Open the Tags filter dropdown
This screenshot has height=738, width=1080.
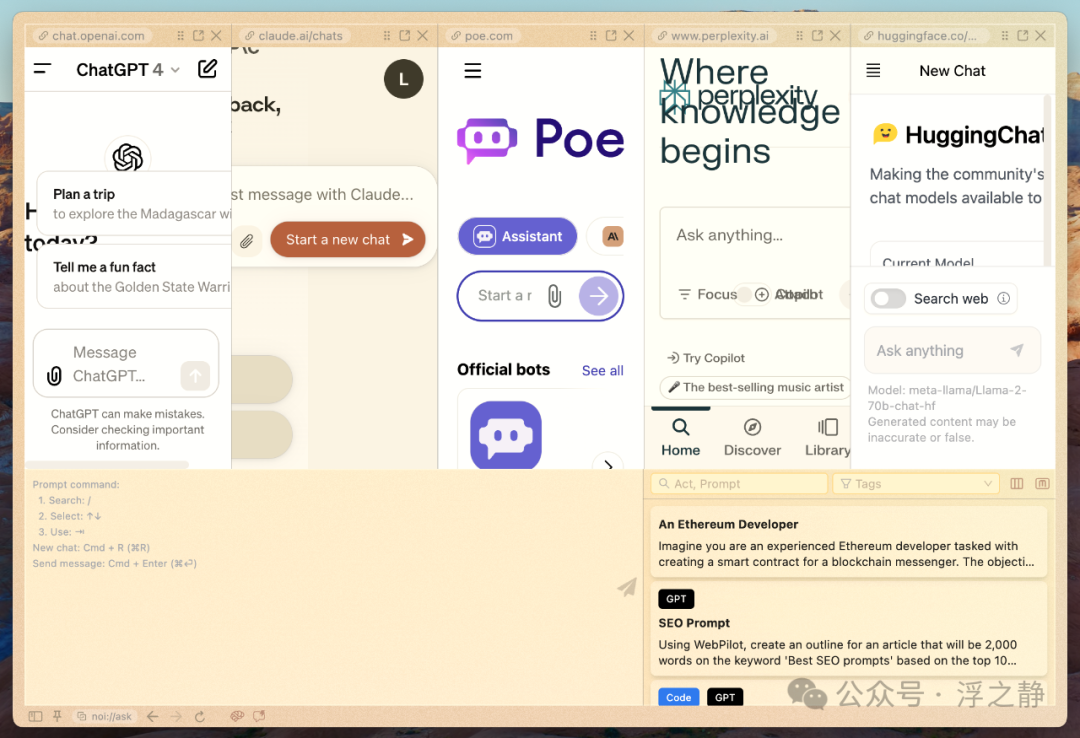click(x=916, y=484)
